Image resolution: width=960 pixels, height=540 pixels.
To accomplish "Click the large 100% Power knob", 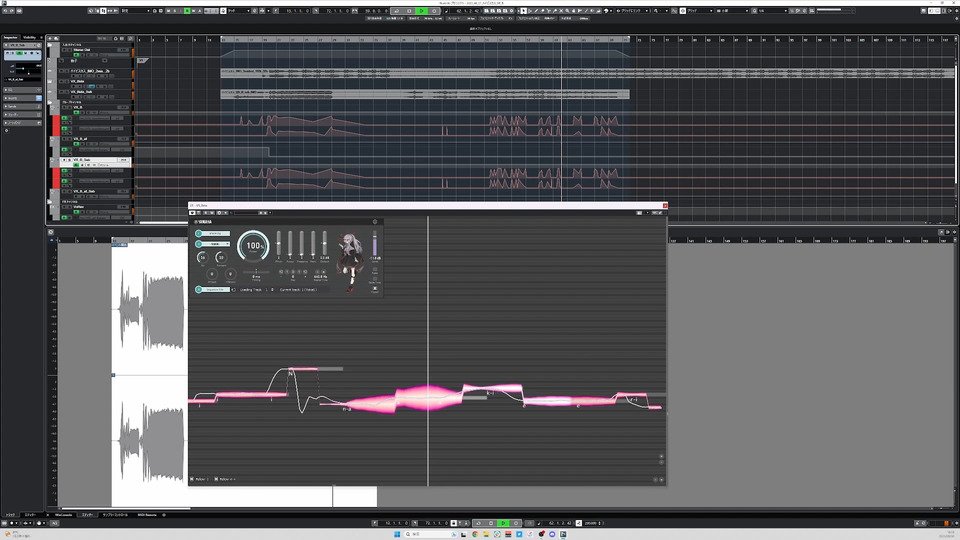I will click(x=253, y=246).
